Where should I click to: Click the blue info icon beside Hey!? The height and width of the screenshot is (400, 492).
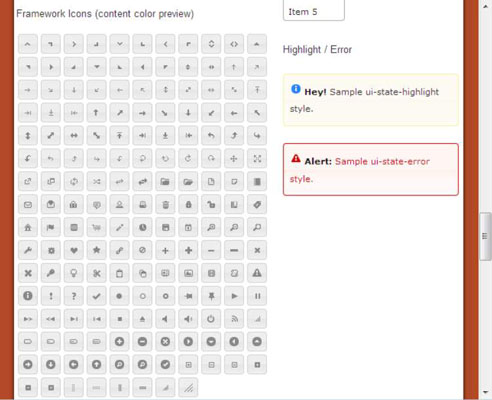296,89
